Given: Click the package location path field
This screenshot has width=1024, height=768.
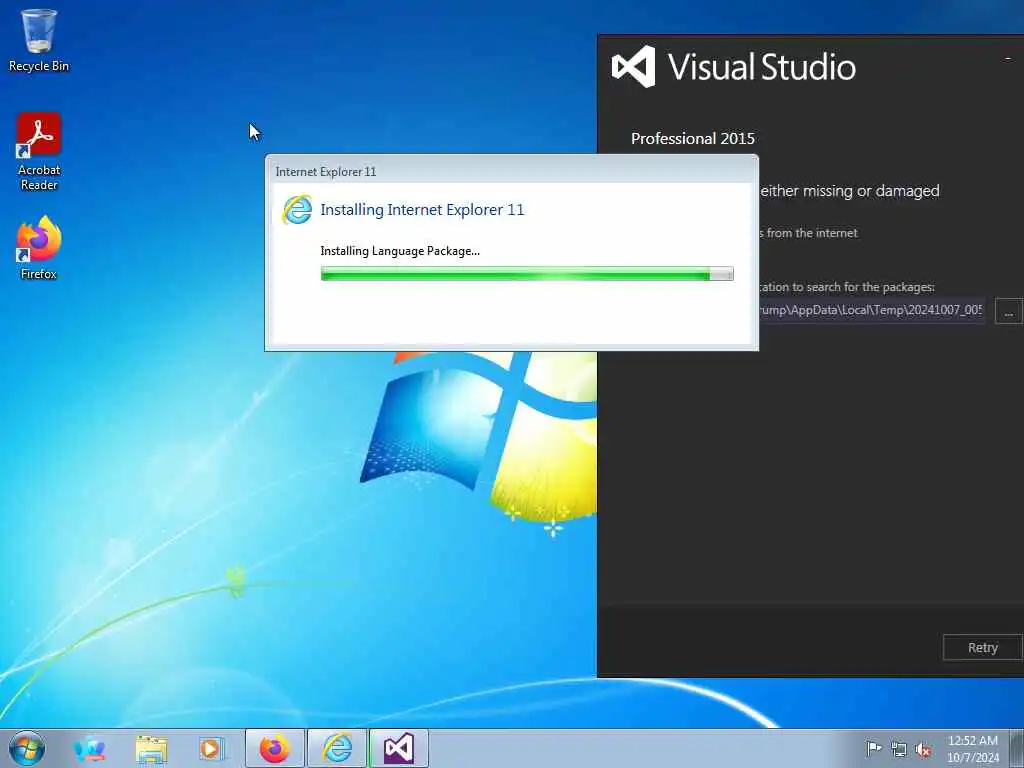Looking at the screenshot, I should pyautogui.click(x=872, y=310).
